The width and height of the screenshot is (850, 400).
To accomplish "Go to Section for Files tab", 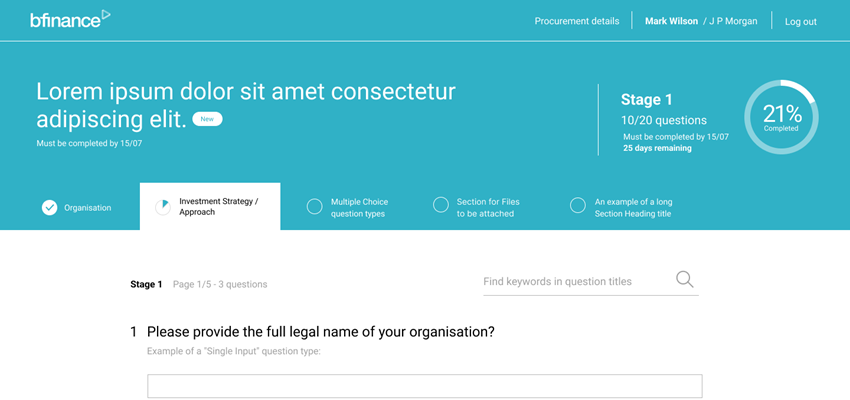I will [x=476, y=208].
